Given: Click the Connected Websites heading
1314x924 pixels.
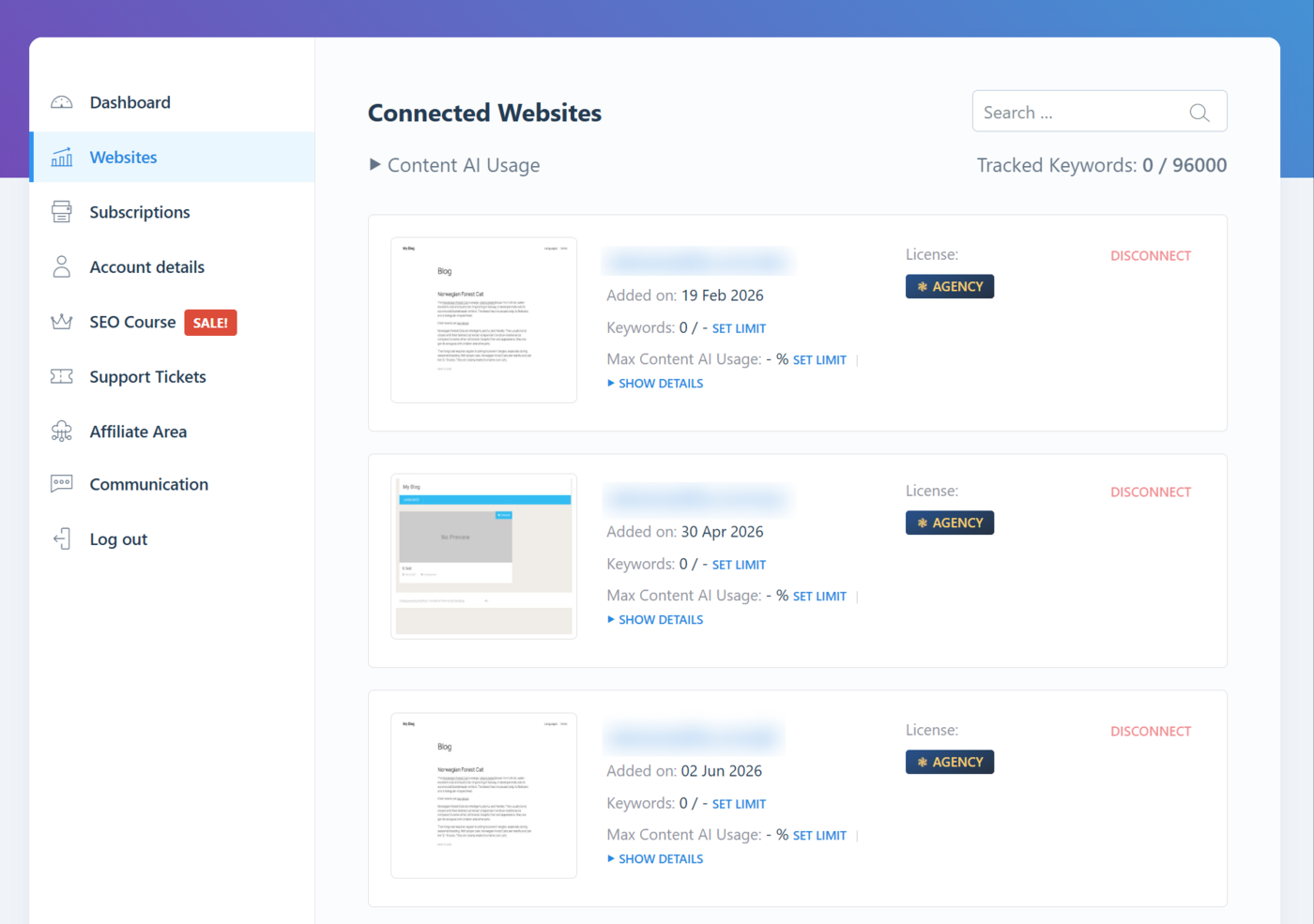Looking at the screenshot, I should pyautogui.click(x=484, y=113).
